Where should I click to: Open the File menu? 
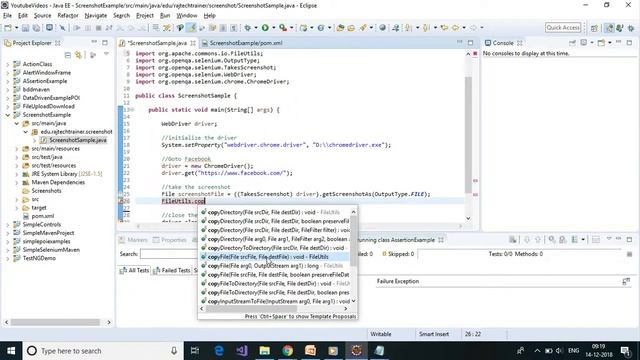point(7,16)
